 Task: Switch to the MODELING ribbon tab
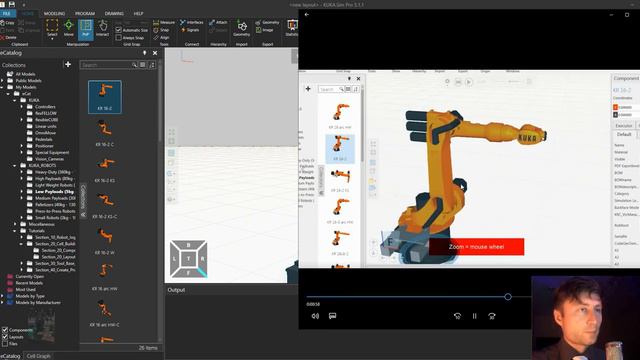tap(54, 13)
